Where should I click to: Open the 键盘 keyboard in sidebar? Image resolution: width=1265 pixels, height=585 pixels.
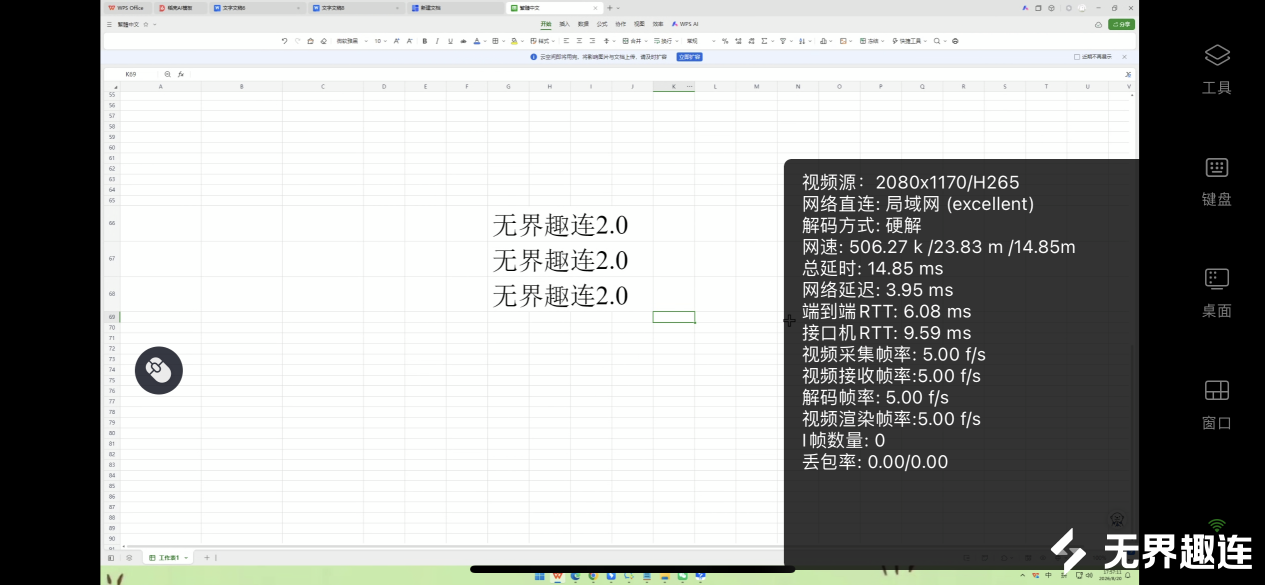tap(1216, 180)
